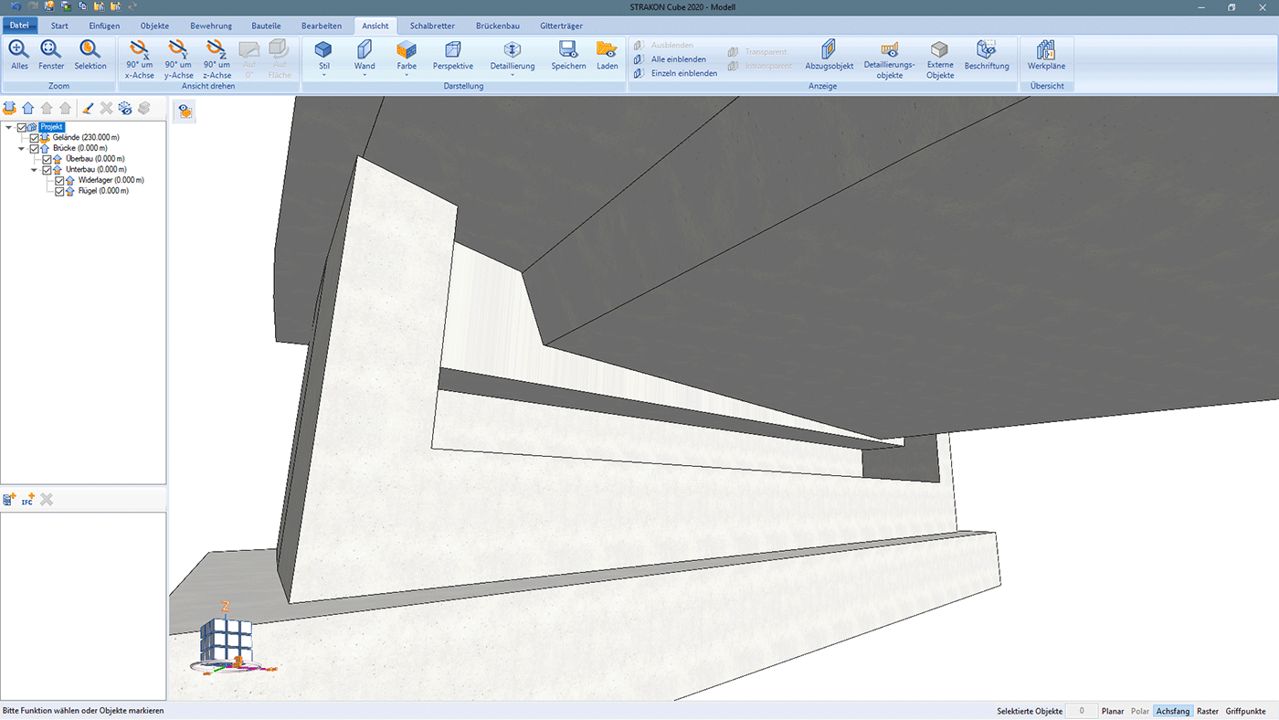Toggle the Perspektive view icon
This screenshot has width=1279, height=720.
pyautogui.click(x=453, y=54)
